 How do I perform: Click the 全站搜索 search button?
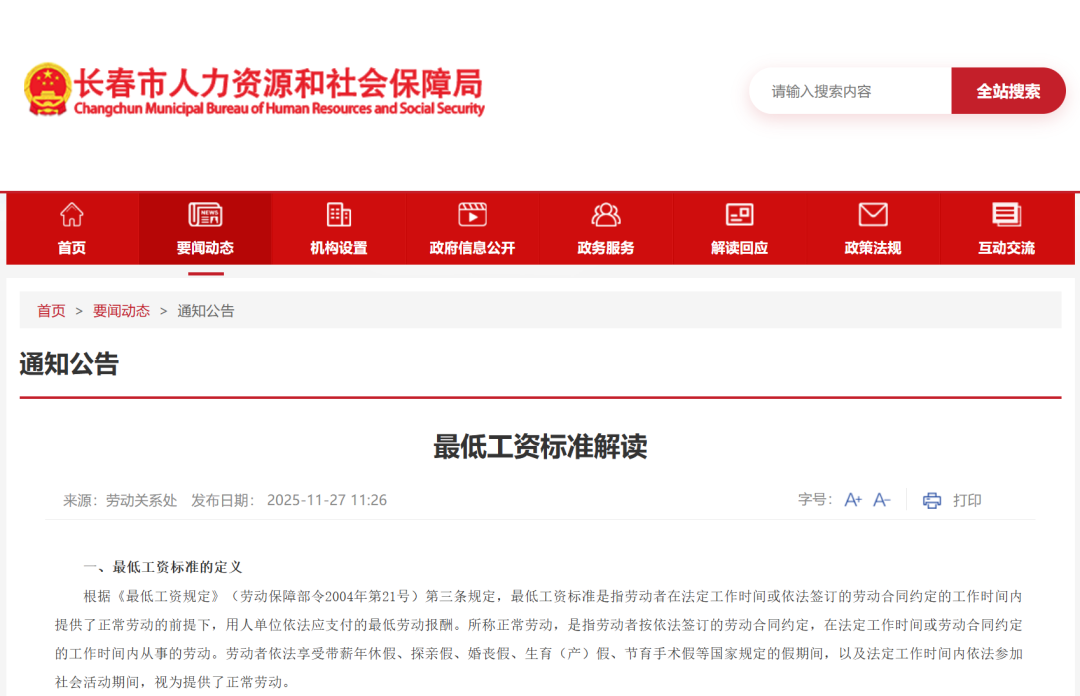(x=1008, y=91)
